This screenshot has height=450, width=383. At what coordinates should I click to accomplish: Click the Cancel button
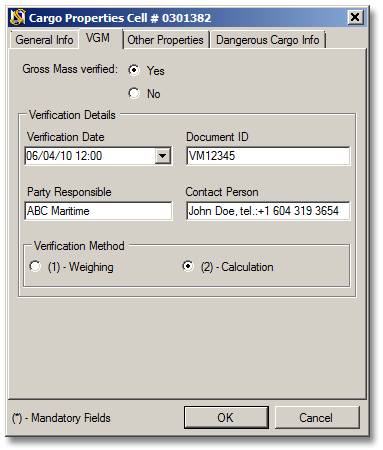click(x=317, y=417)
